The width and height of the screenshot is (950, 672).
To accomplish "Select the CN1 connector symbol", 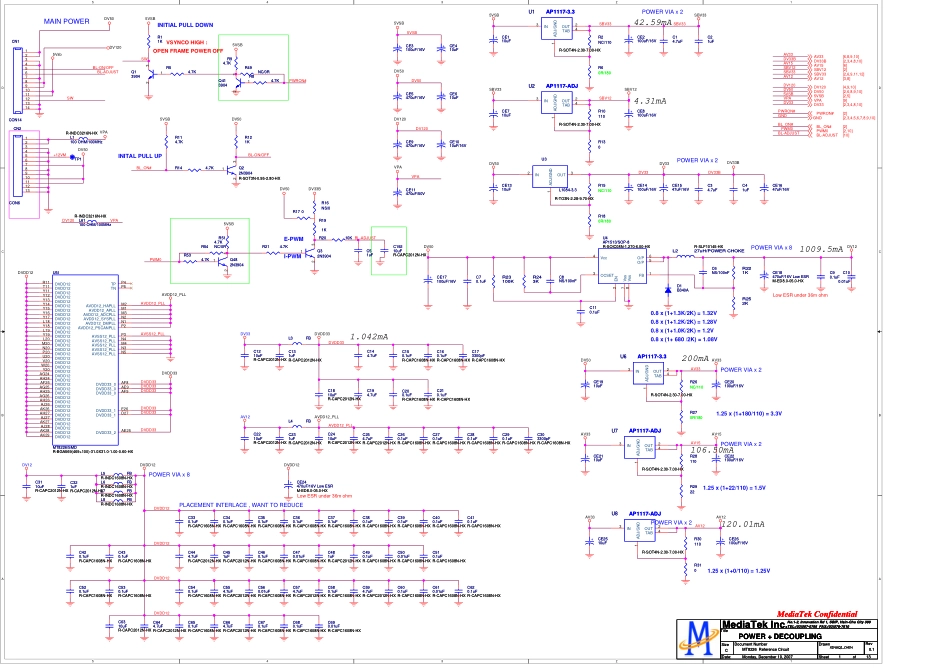I will click(x=17, y=79).
